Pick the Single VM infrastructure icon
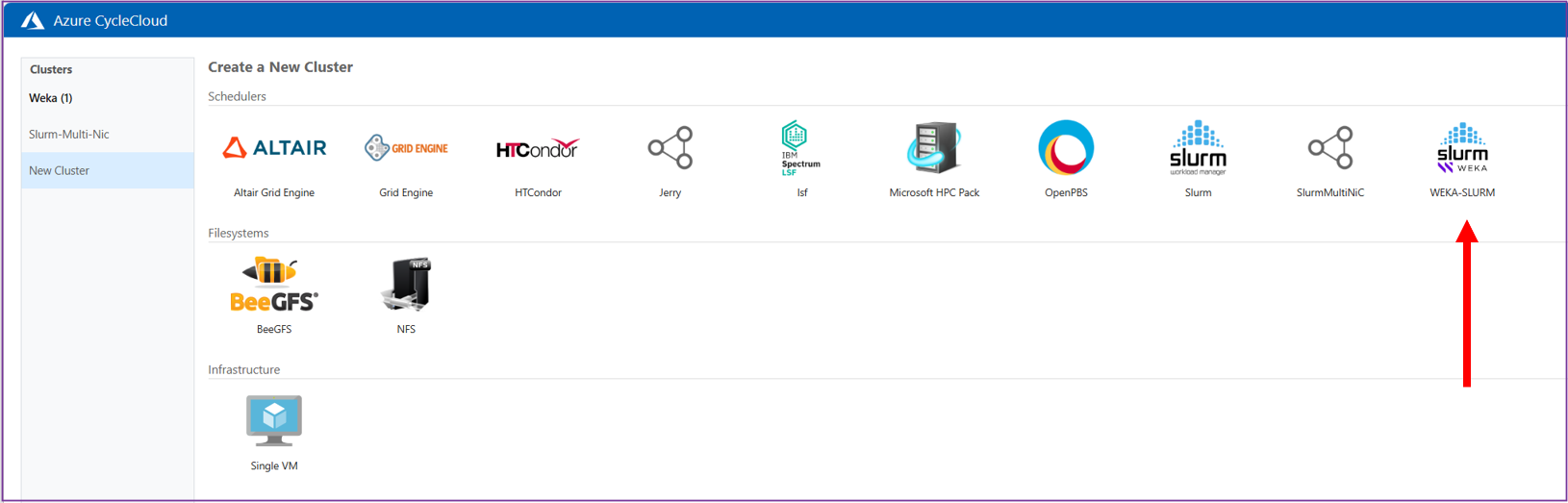This screenshot has width=1568, height=503. click(x=274, y=421)
